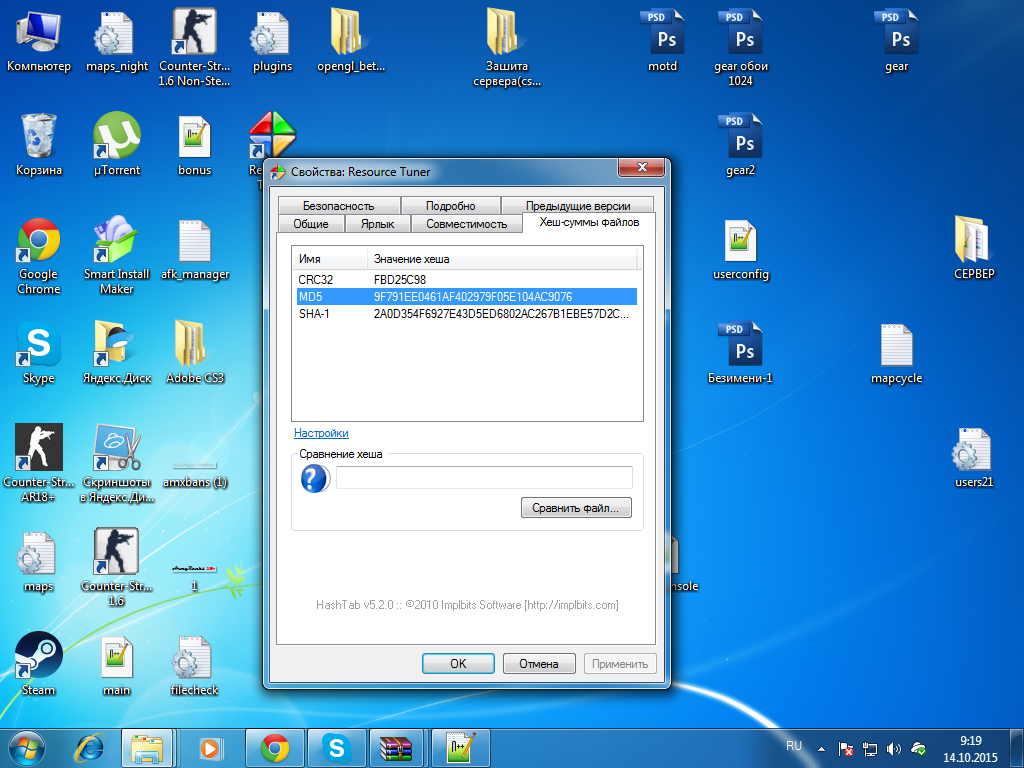The height and width of the screenshot is (768, 1024).
Task: Open Яндекс.Диск shortcut
Action: (117, 353)
